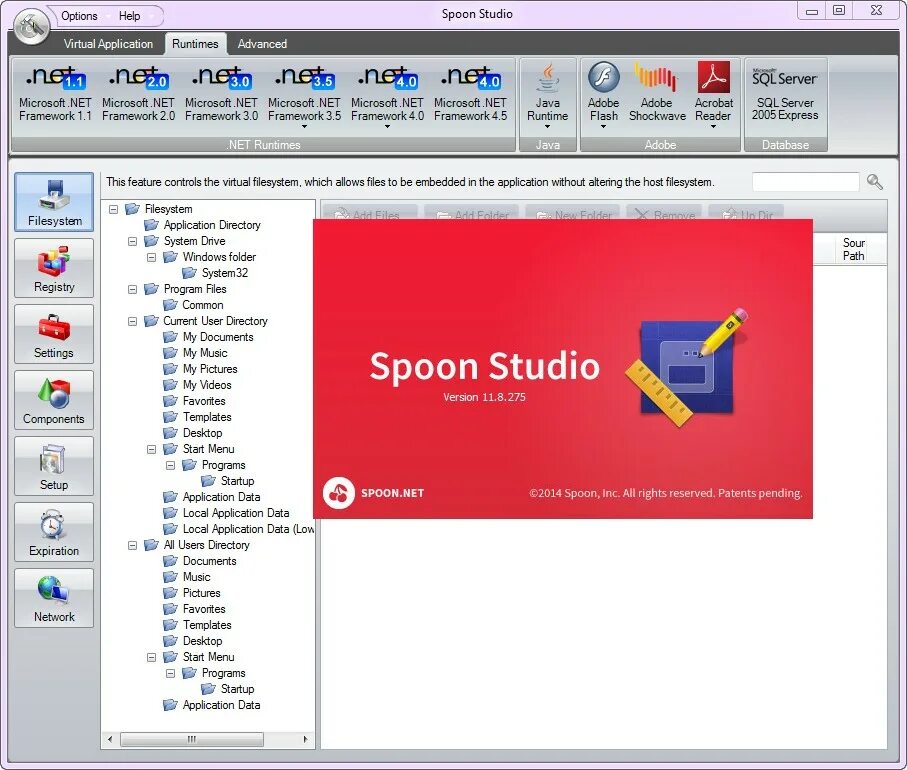Collapse Start Menu under Current User Directory

(152, 450)
